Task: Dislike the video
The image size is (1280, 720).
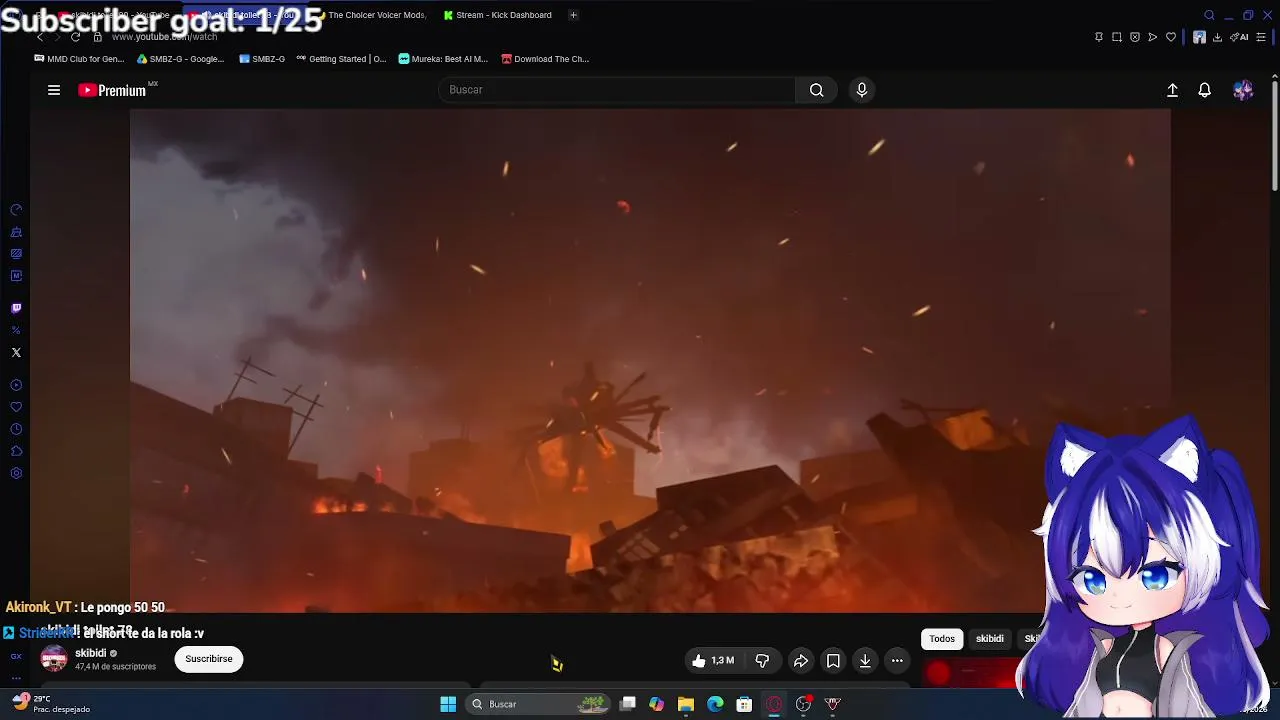Action: coord(762,660)
